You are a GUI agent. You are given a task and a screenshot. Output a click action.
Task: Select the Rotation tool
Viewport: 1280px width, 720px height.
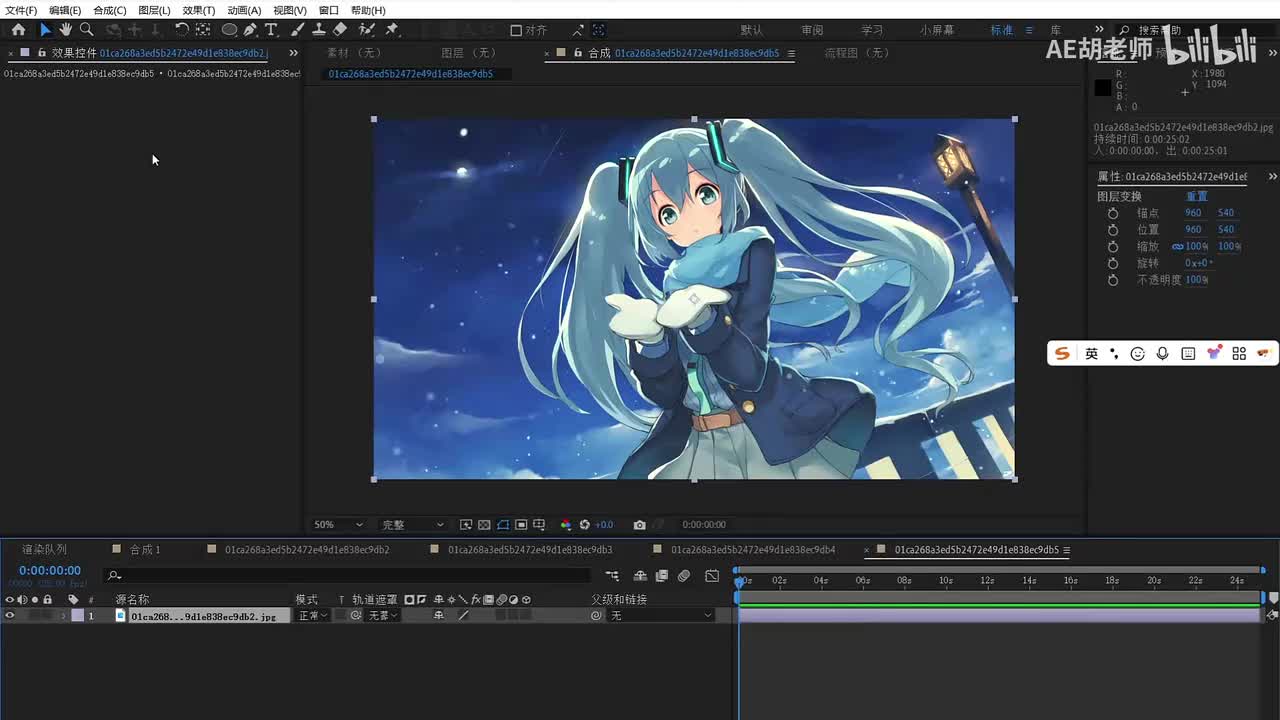coord(181,30)
